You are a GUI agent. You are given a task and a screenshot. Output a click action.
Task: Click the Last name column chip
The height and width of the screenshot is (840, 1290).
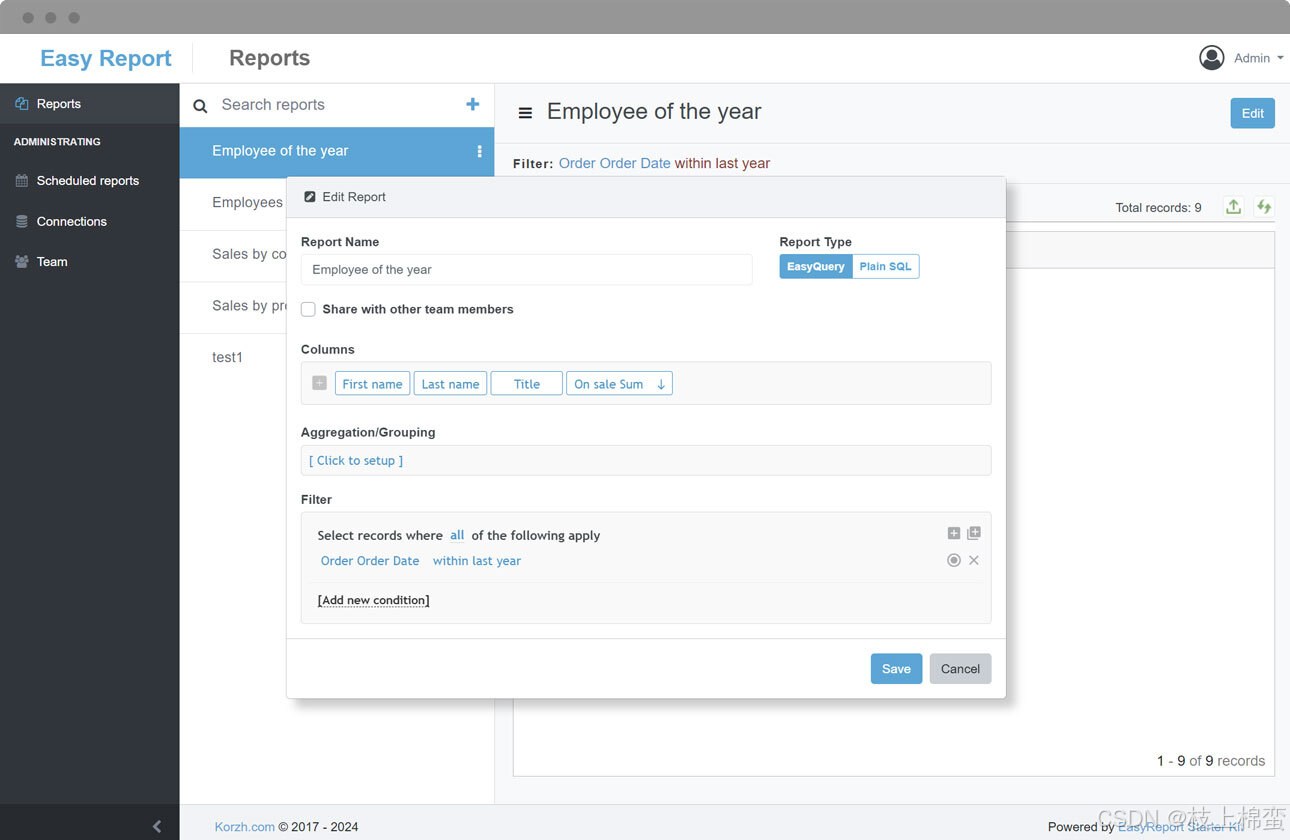[450, 384]
